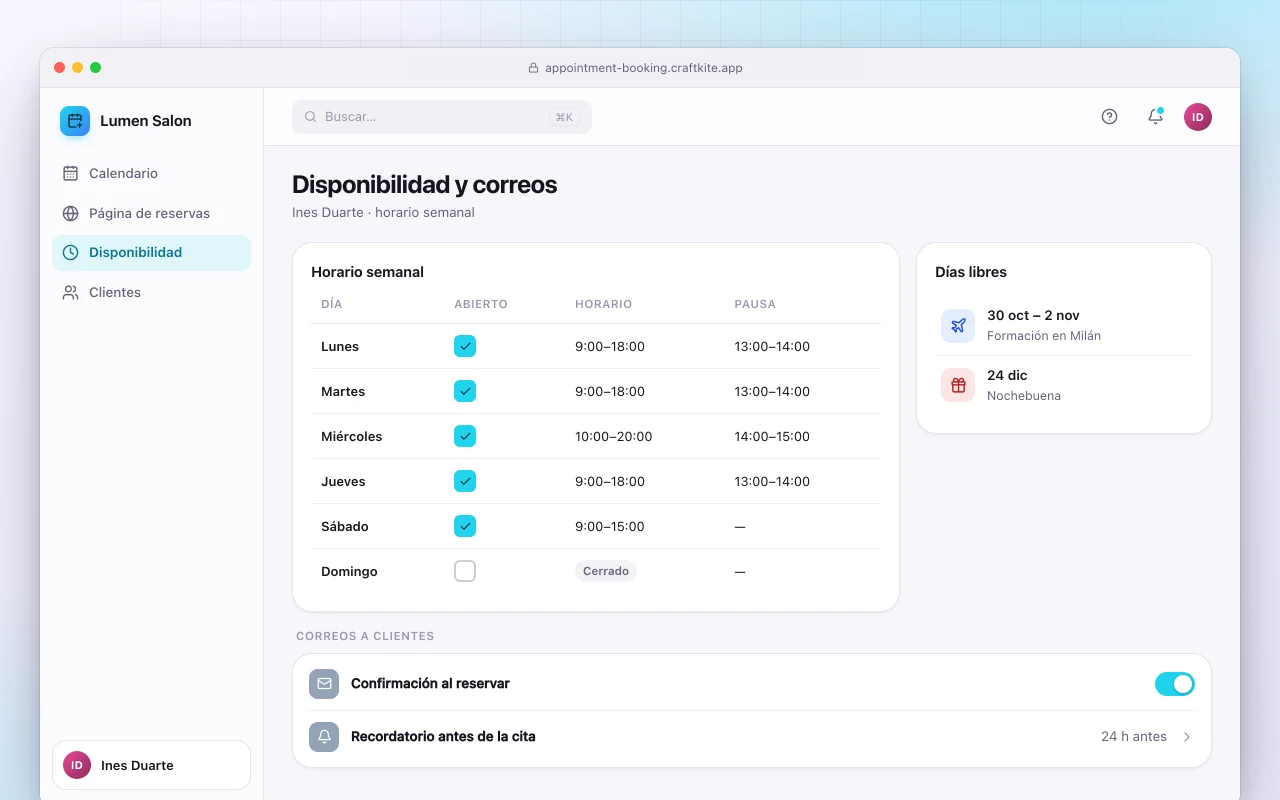Uncheck the Sábado open checkbox
This screenshot has height=800, width=1280.
pyautogui.click(x=465, y=526)
